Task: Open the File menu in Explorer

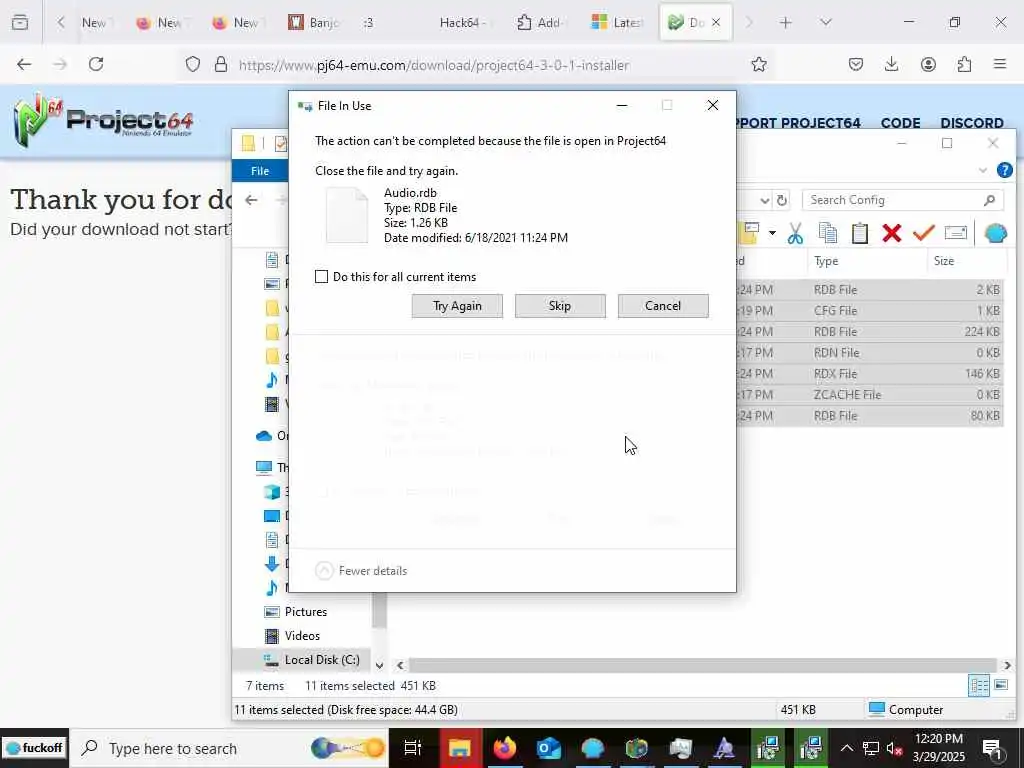Action: pyautogui.click(x=260, y=170)
